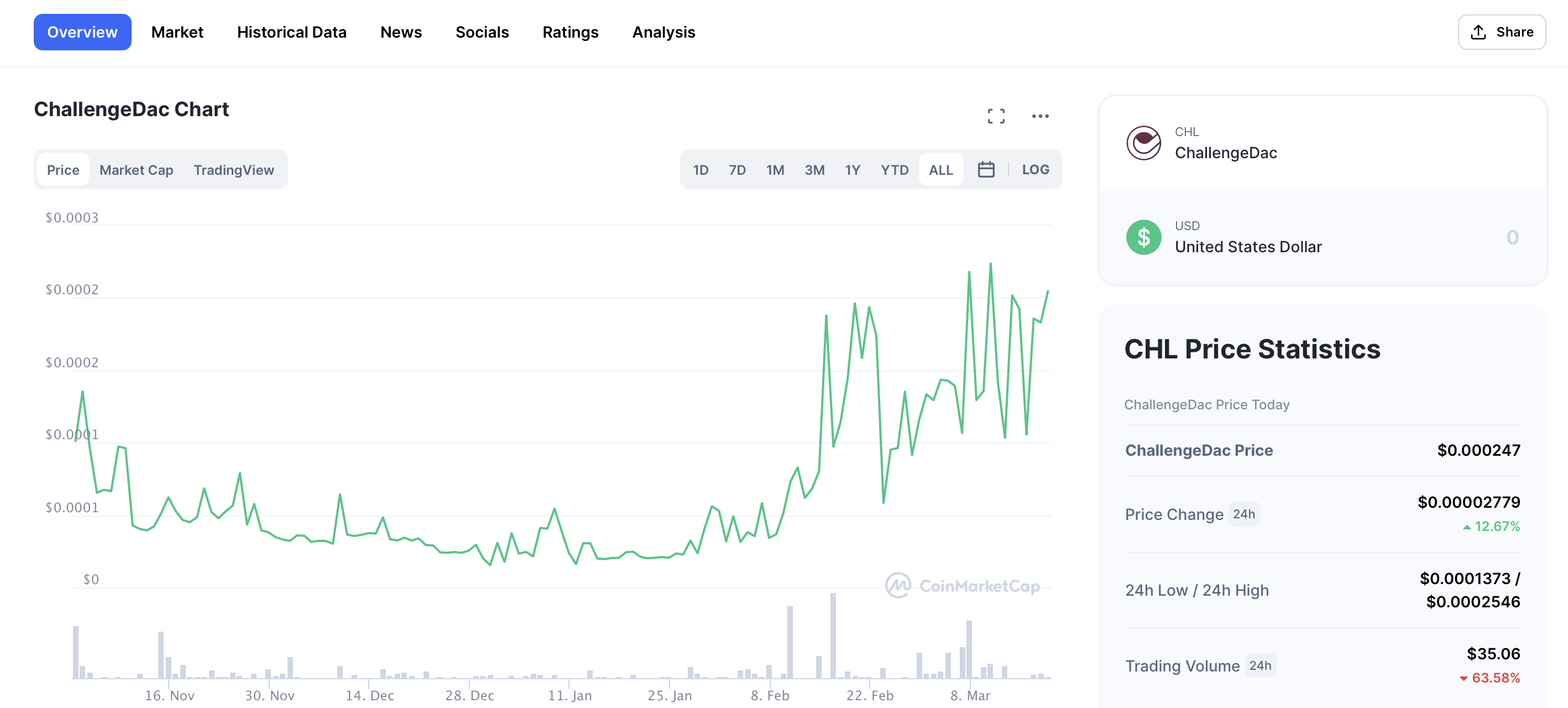Click the United States Dollar label
Viewport: 1568px width, 708px height.
1248,247
